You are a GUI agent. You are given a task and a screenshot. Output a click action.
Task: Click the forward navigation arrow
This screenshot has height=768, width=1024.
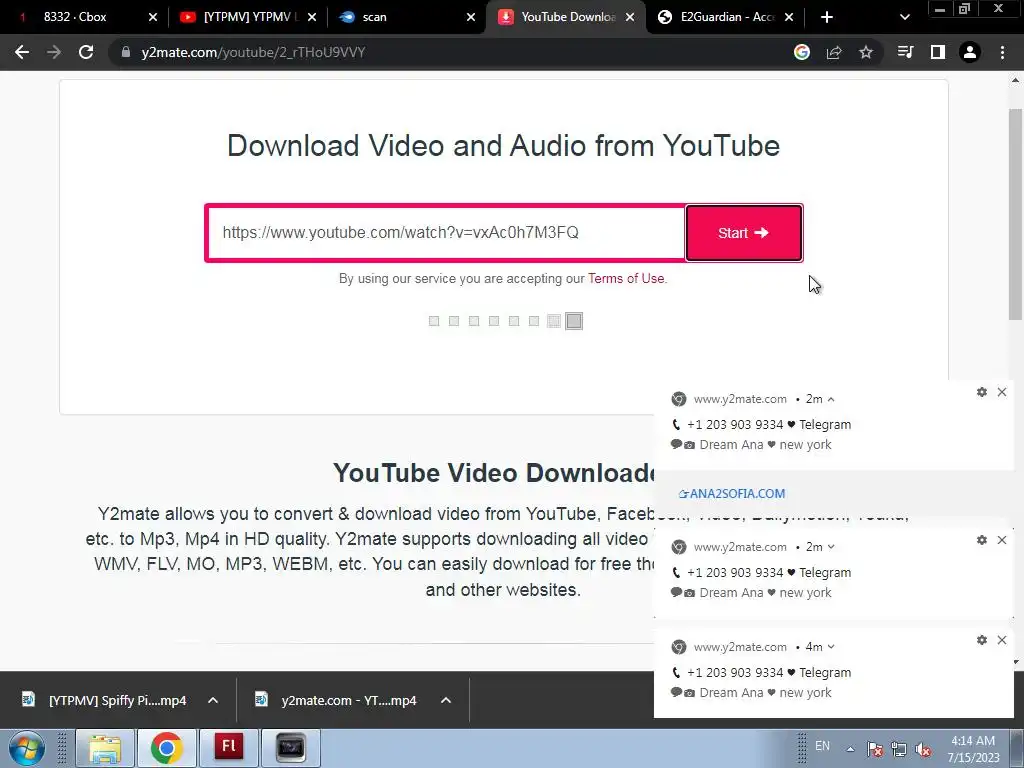[54, 52]
